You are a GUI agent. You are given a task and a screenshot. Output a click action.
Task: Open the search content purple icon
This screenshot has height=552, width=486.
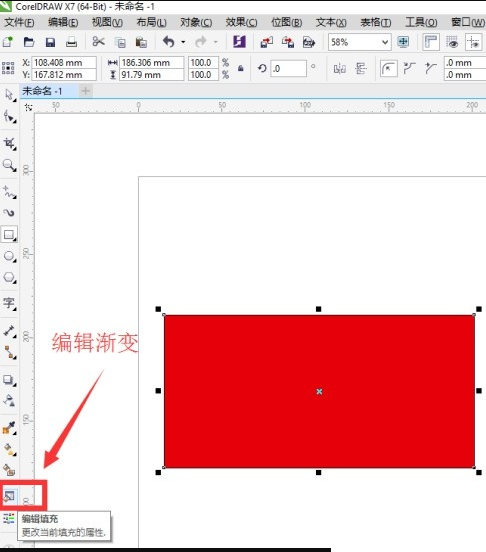point(239,42)
